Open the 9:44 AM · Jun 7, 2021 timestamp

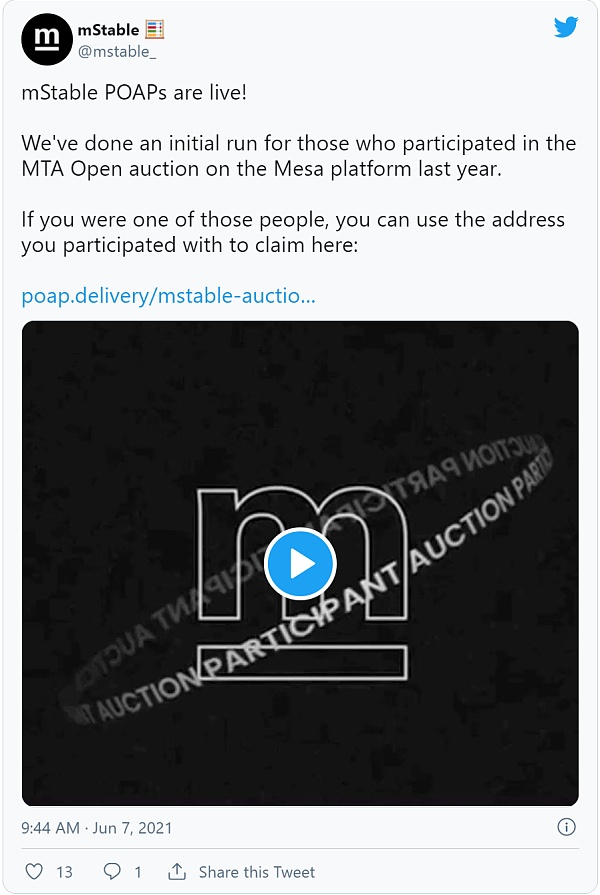97,828
